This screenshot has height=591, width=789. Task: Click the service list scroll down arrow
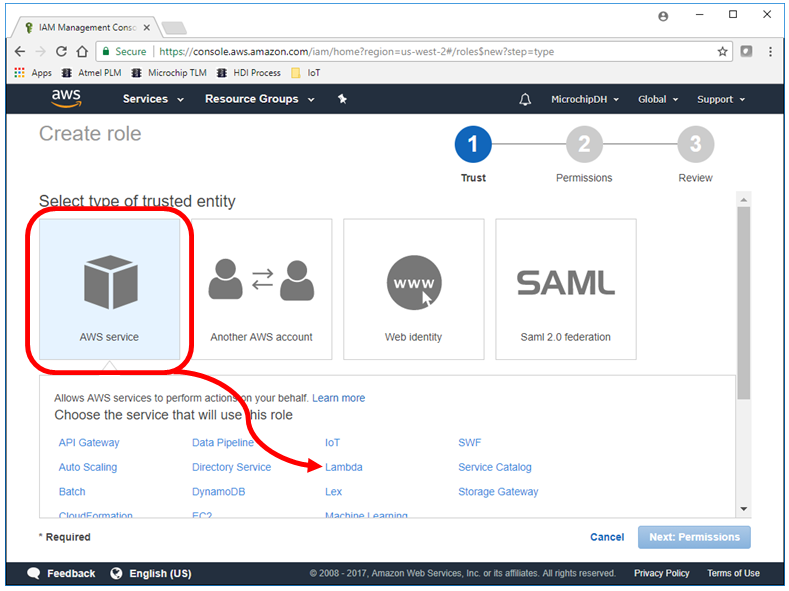(744, 509)
